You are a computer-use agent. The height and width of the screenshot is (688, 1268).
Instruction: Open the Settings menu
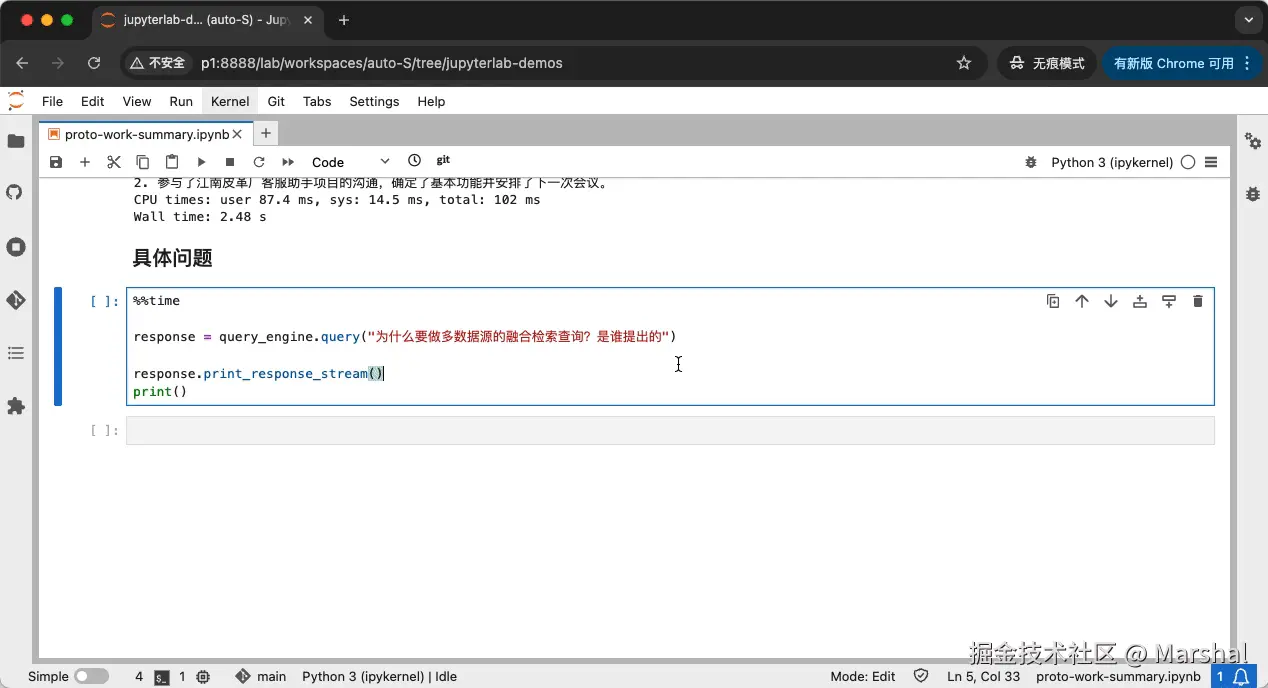coord(374,101)
